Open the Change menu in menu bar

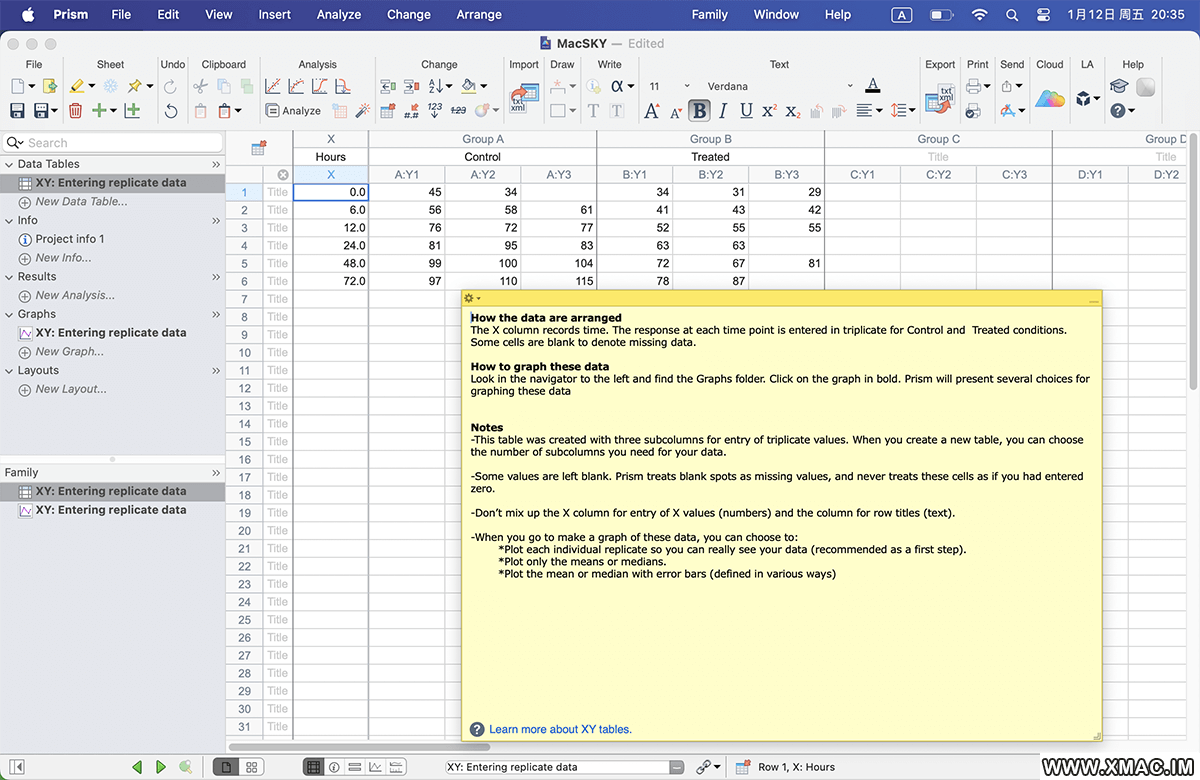[x=409, y=15]
